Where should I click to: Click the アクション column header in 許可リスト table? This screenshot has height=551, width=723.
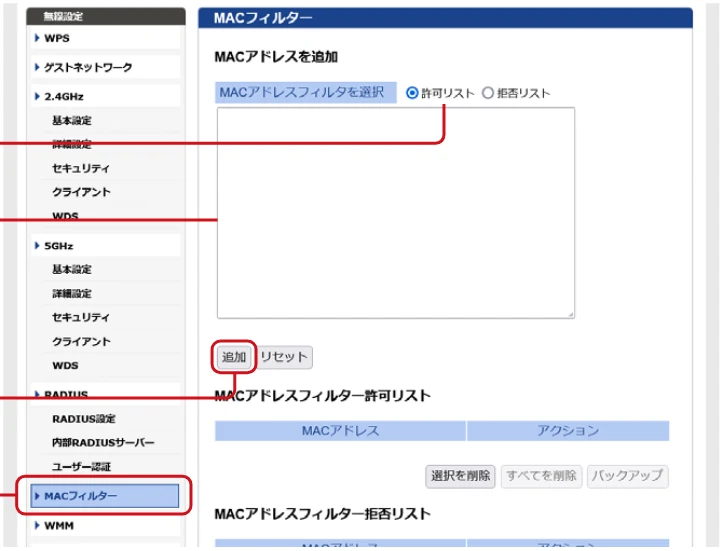568,431
